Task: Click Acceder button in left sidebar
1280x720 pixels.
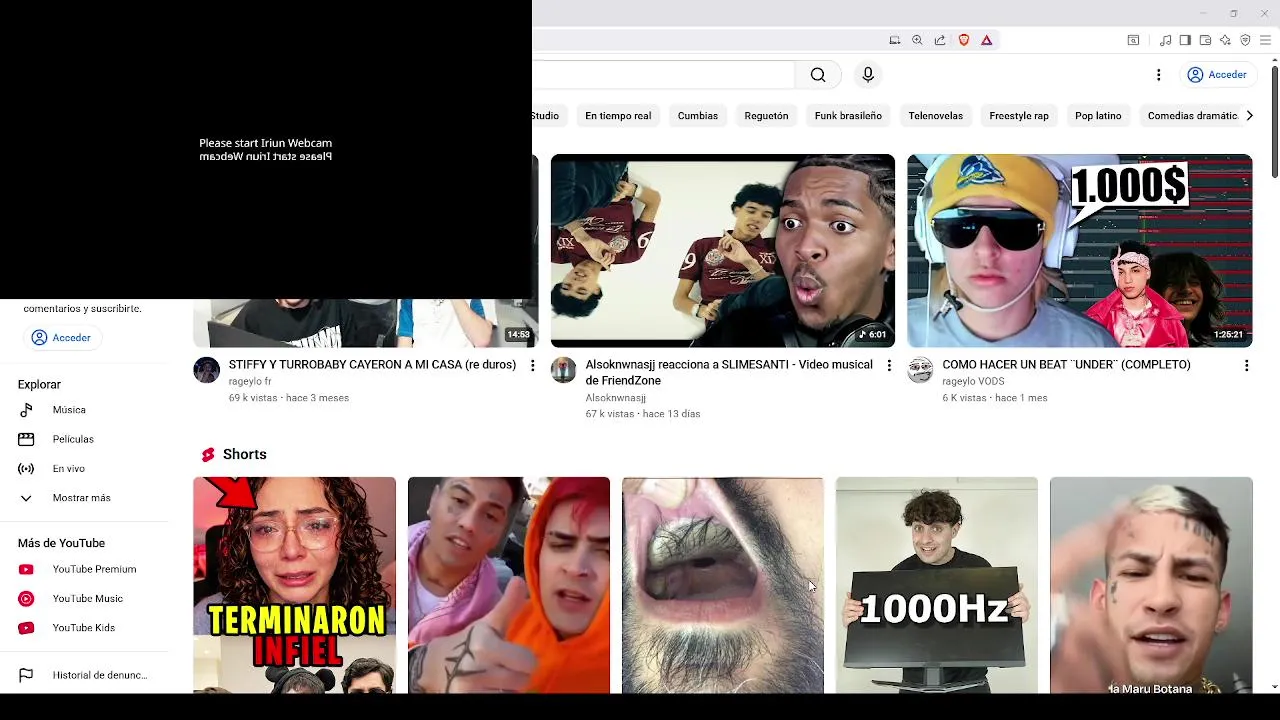Action: pos(62,338)
